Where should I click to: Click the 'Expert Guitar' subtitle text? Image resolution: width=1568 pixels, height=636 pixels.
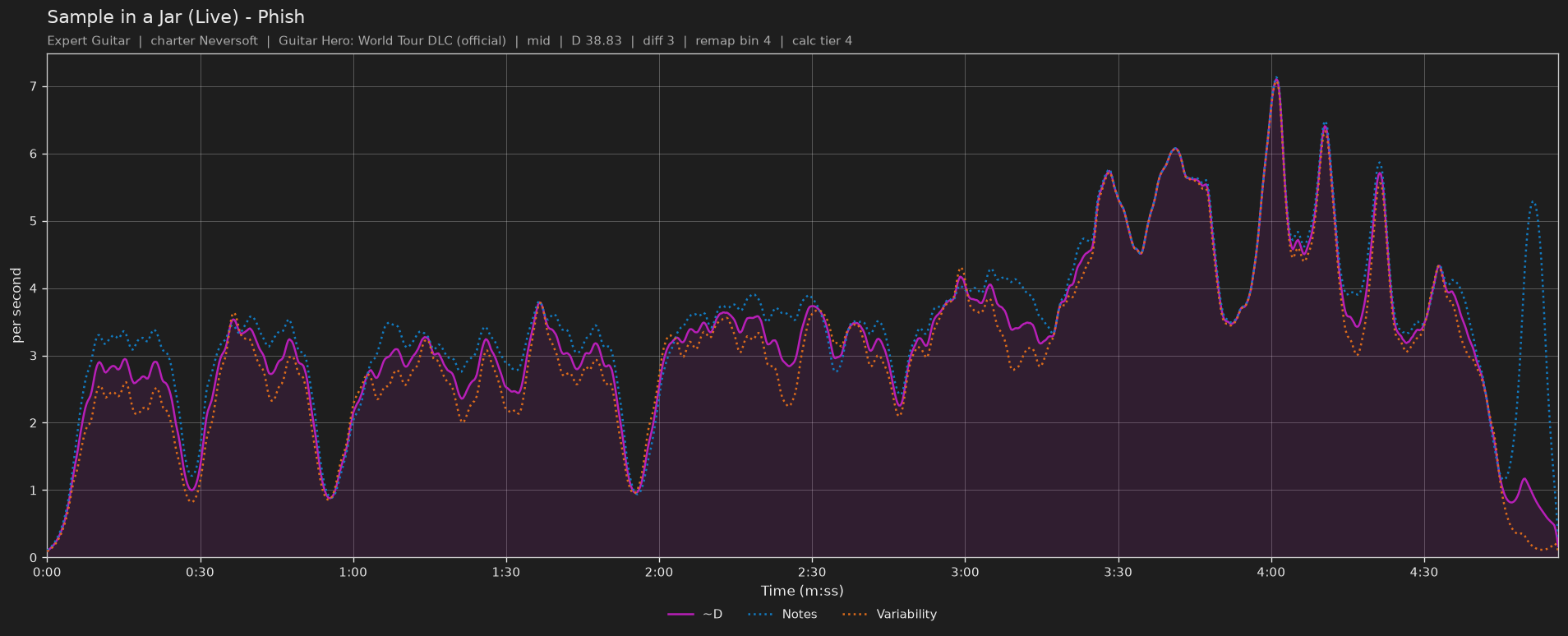(89, 41)
